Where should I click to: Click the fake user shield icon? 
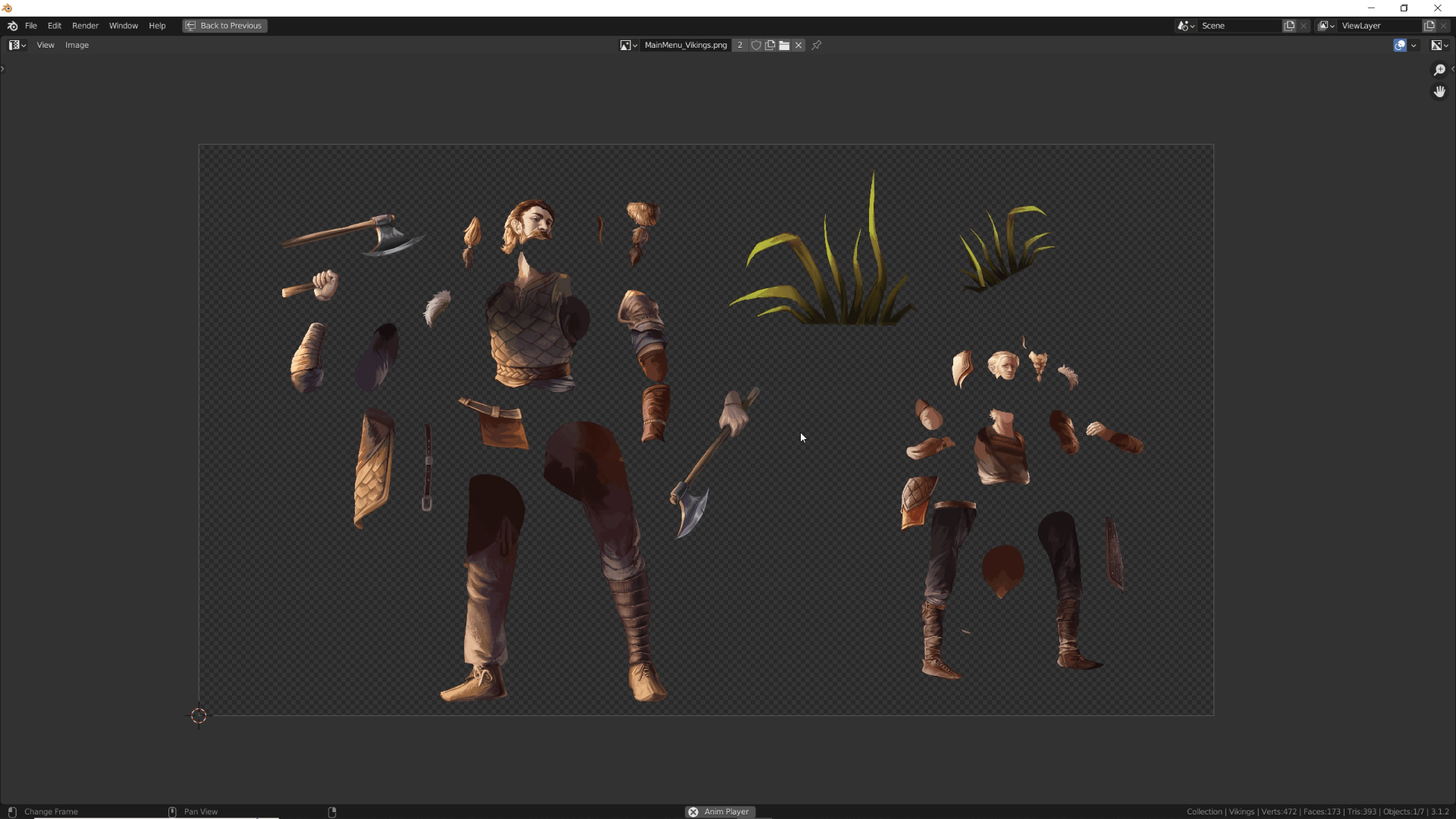[x=756, y=45]
